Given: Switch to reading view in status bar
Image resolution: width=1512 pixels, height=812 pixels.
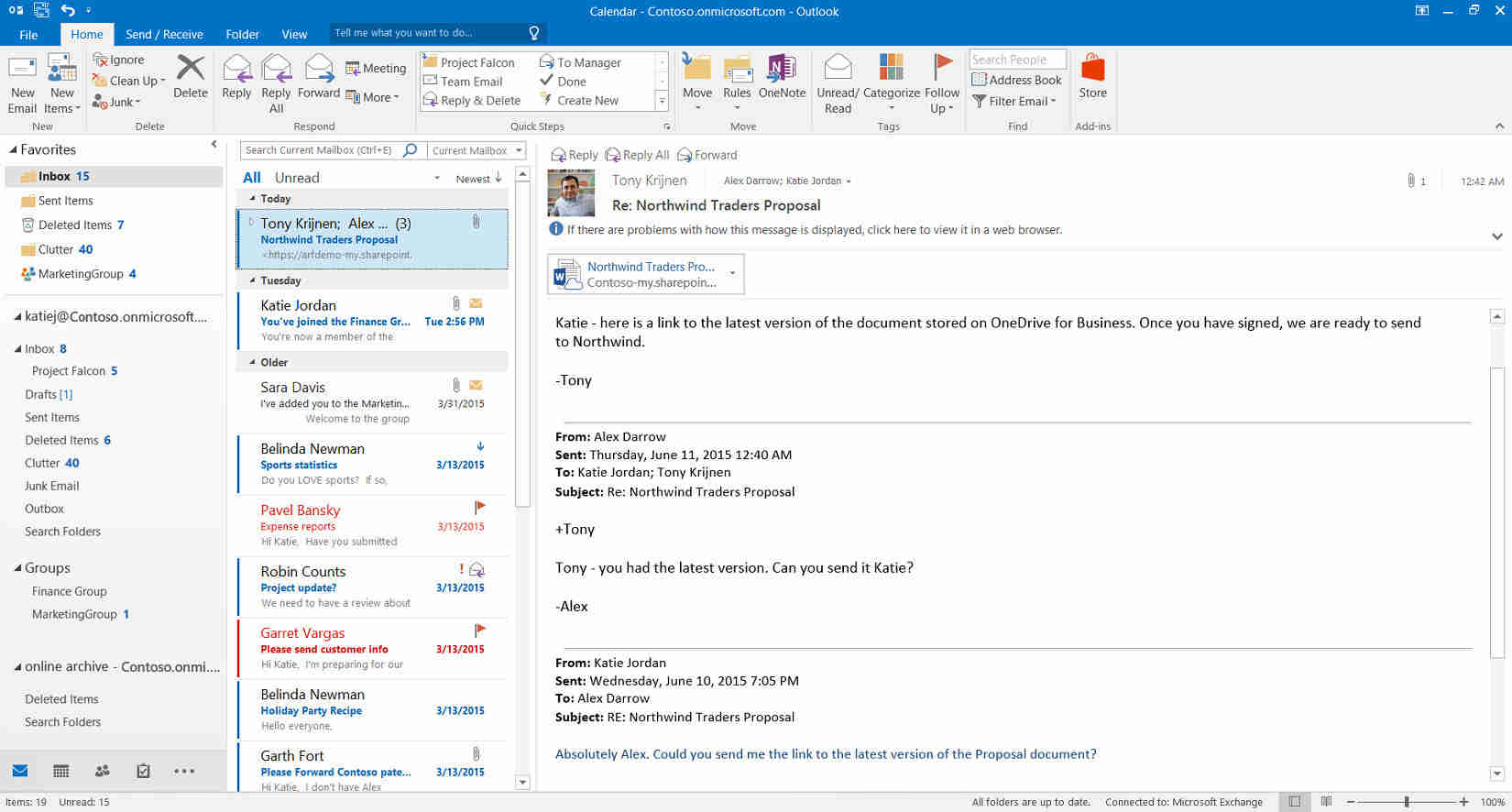Looking at the screenshot, I should (x=1325, y=801).
